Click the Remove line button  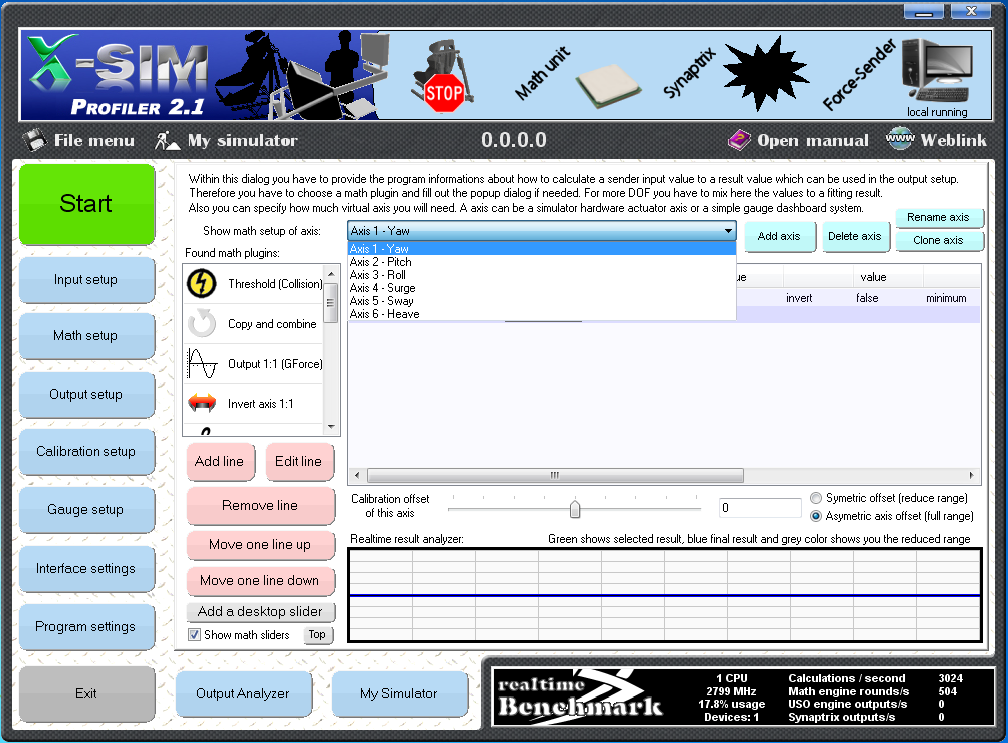260,506
